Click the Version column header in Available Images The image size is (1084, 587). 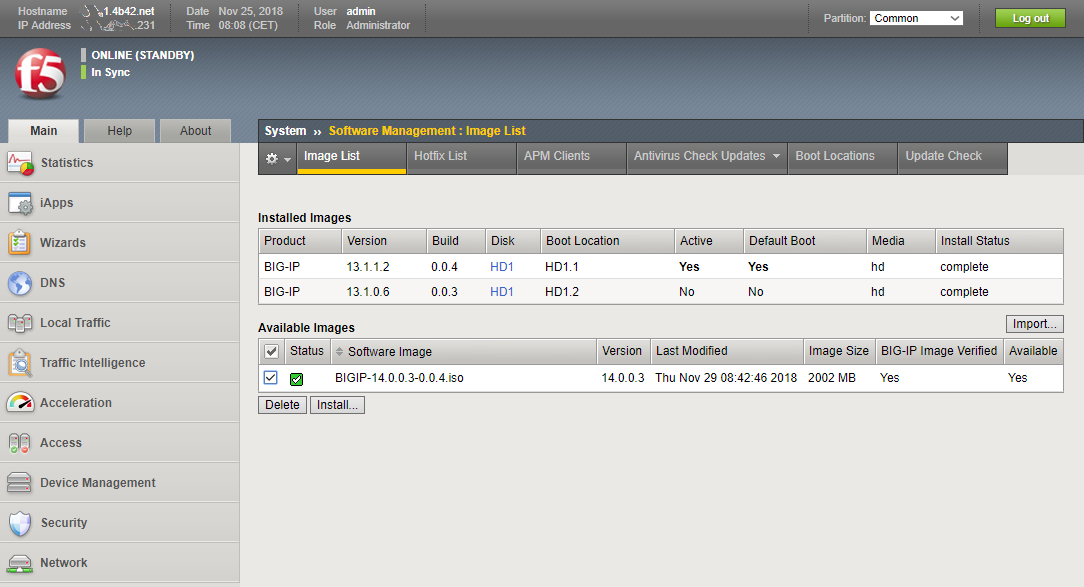(x=622, y=351)
